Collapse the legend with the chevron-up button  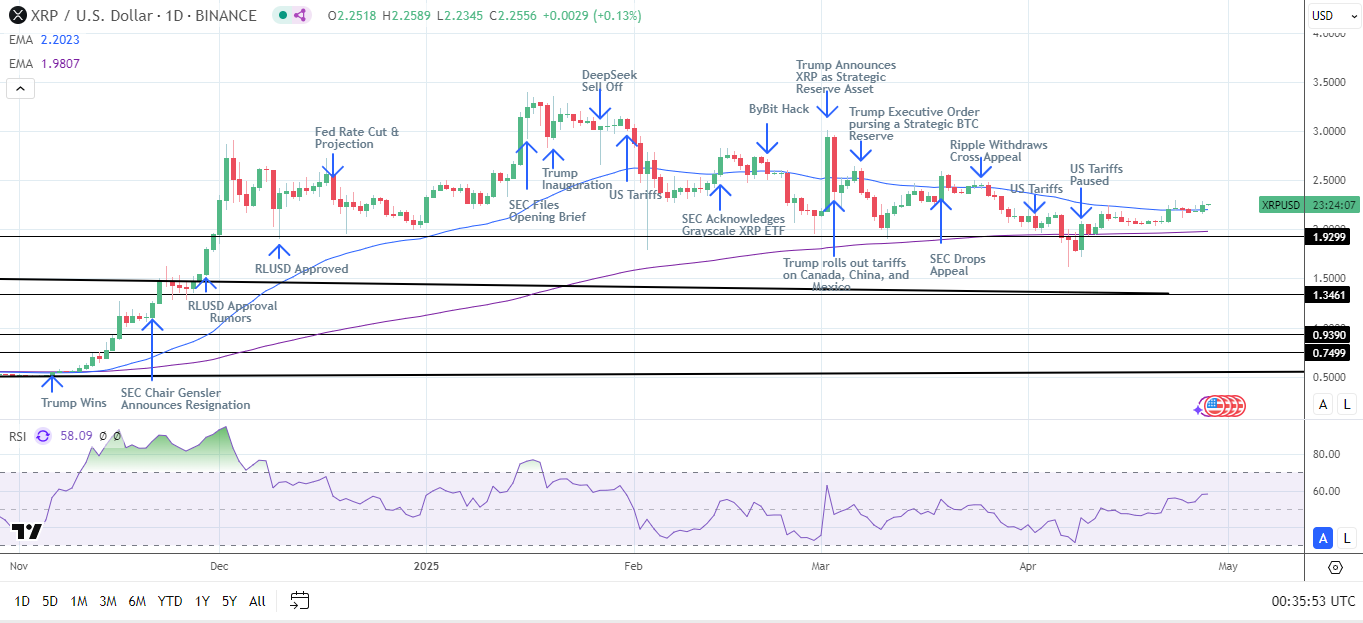(19, 88)
